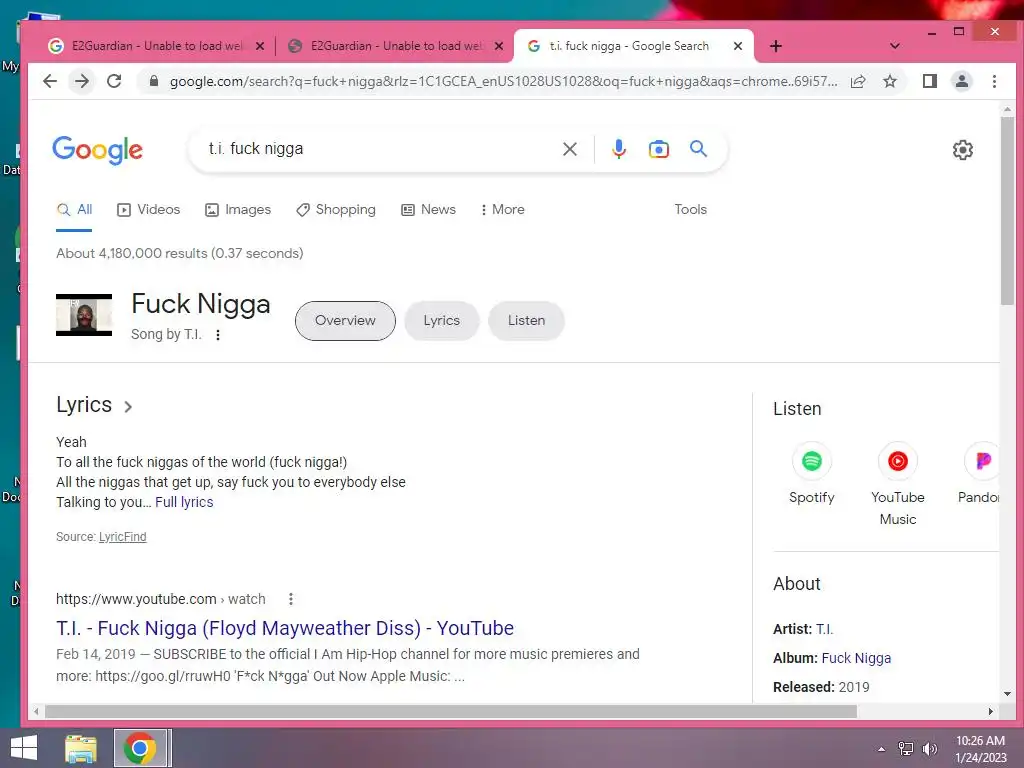Open the volume control in tray

pyautogui.click(x=929, y=748)
